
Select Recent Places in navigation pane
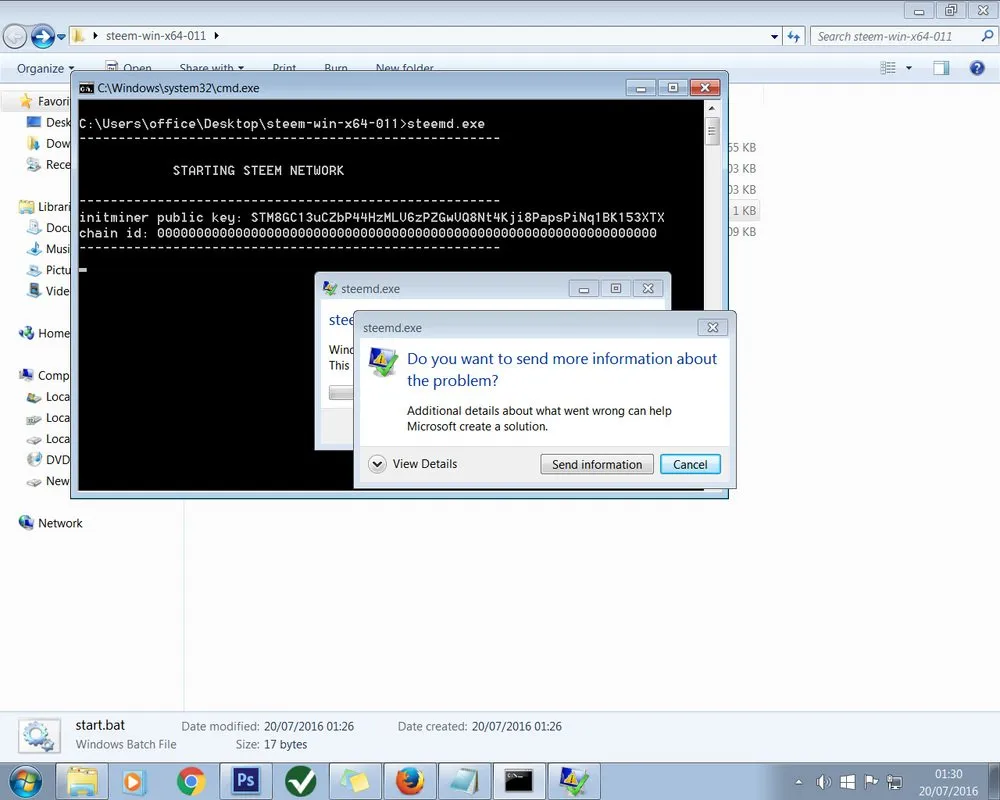click(48, 164)
